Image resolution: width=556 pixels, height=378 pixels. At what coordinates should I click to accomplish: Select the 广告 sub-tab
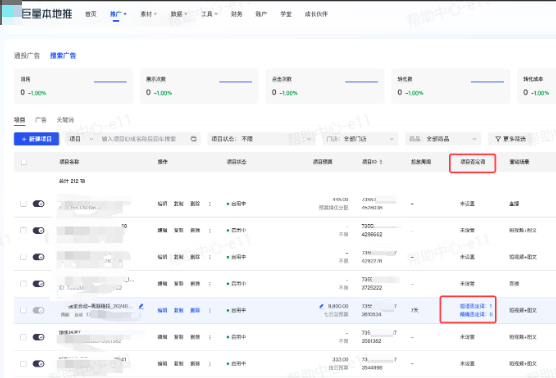point(41,120)
